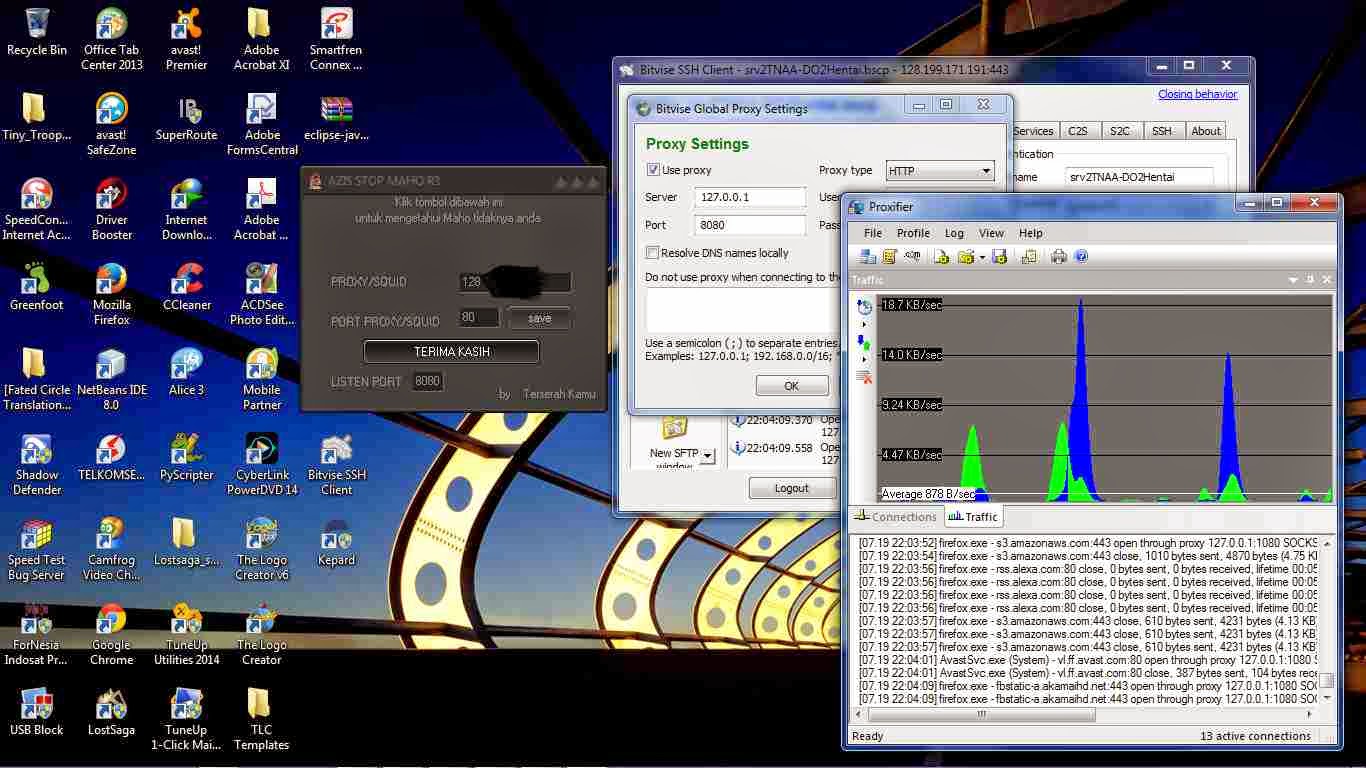The height and width of the screenshot is (768, 1366).
Task: Select the Bitvise SSH Client desktop icon
Action: pos(337,465)
